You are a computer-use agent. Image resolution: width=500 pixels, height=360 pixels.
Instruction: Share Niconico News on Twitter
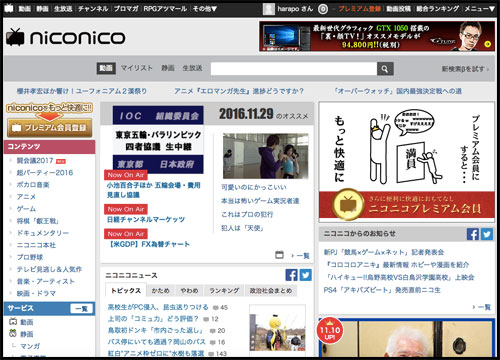(x=305, y=275)
